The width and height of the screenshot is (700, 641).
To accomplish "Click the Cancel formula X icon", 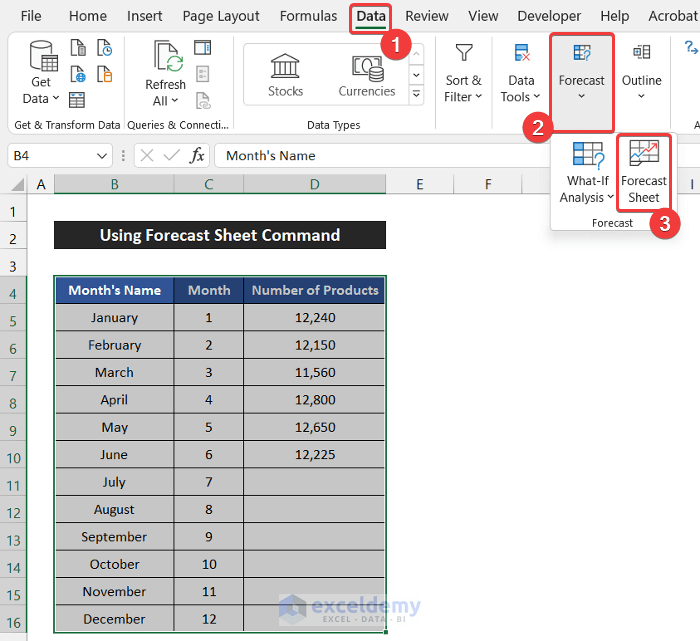I will [147, 156].
